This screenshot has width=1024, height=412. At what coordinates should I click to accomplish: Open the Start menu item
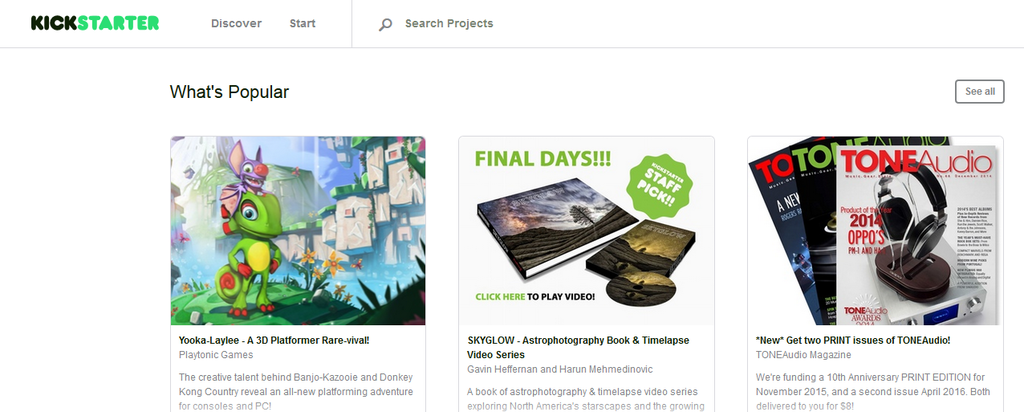coord(302,24)
